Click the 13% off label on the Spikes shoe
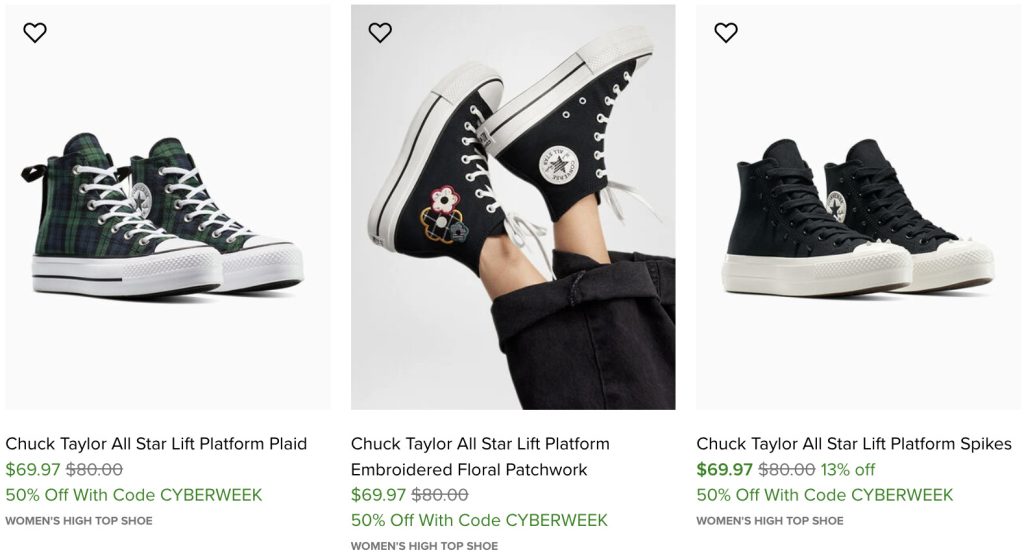The height and width of the screenshot is (559, 1024). [848, 470]
